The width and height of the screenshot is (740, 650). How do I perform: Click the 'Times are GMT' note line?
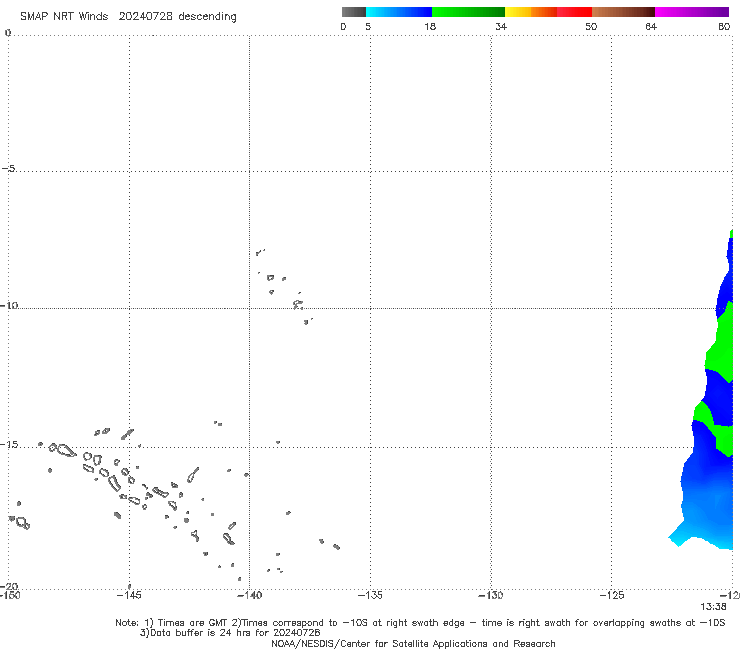tap(420, 623)
